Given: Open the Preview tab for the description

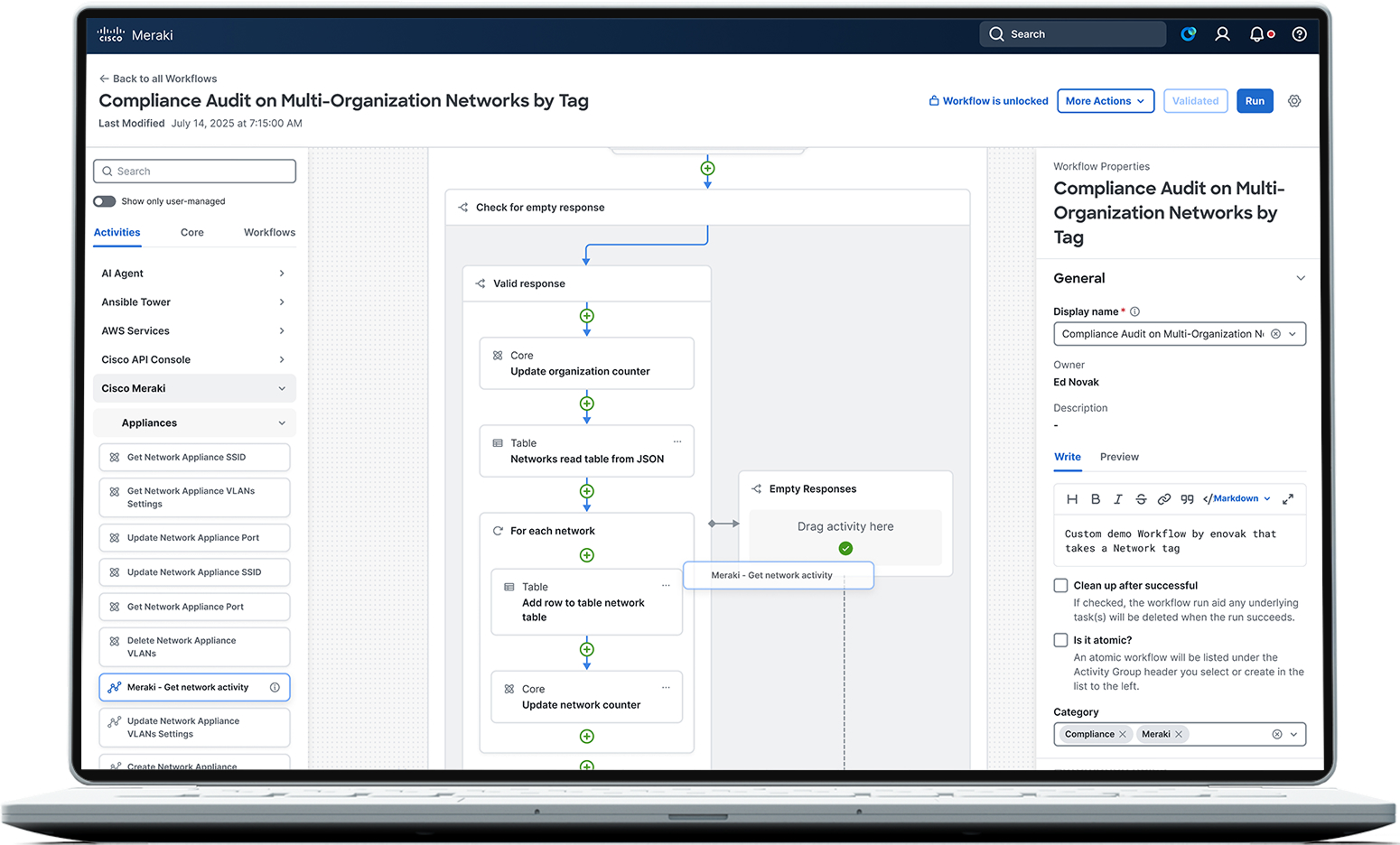Looking at the screenshot, I should 1119,457.
